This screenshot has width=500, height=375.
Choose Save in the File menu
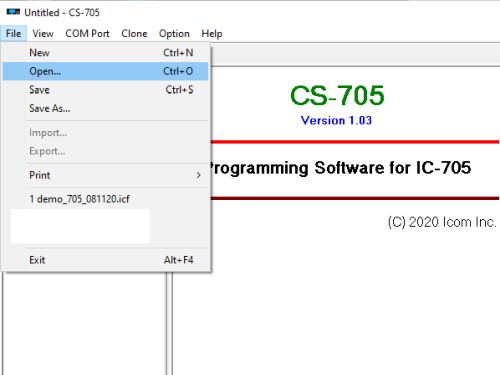point(105,90)
